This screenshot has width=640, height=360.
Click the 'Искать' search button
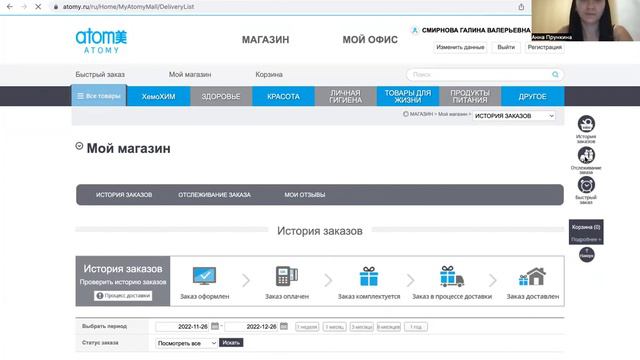(x=231, y=342)
